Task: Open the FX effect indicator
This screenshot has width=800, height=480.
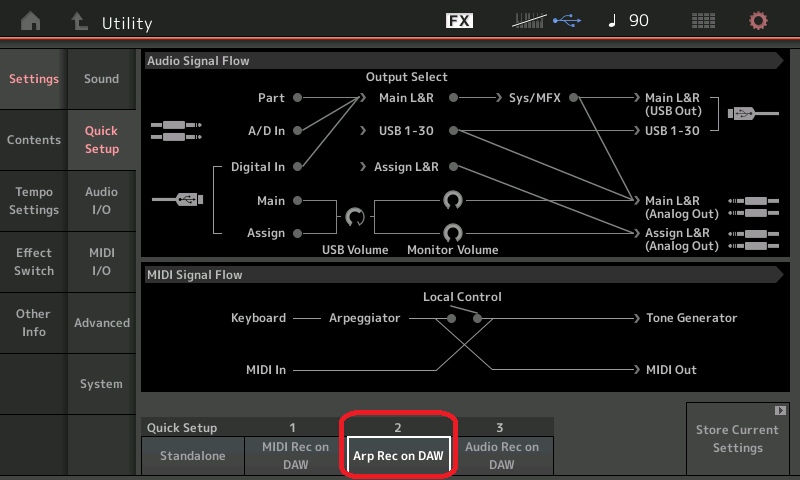Action: [459, 21]
